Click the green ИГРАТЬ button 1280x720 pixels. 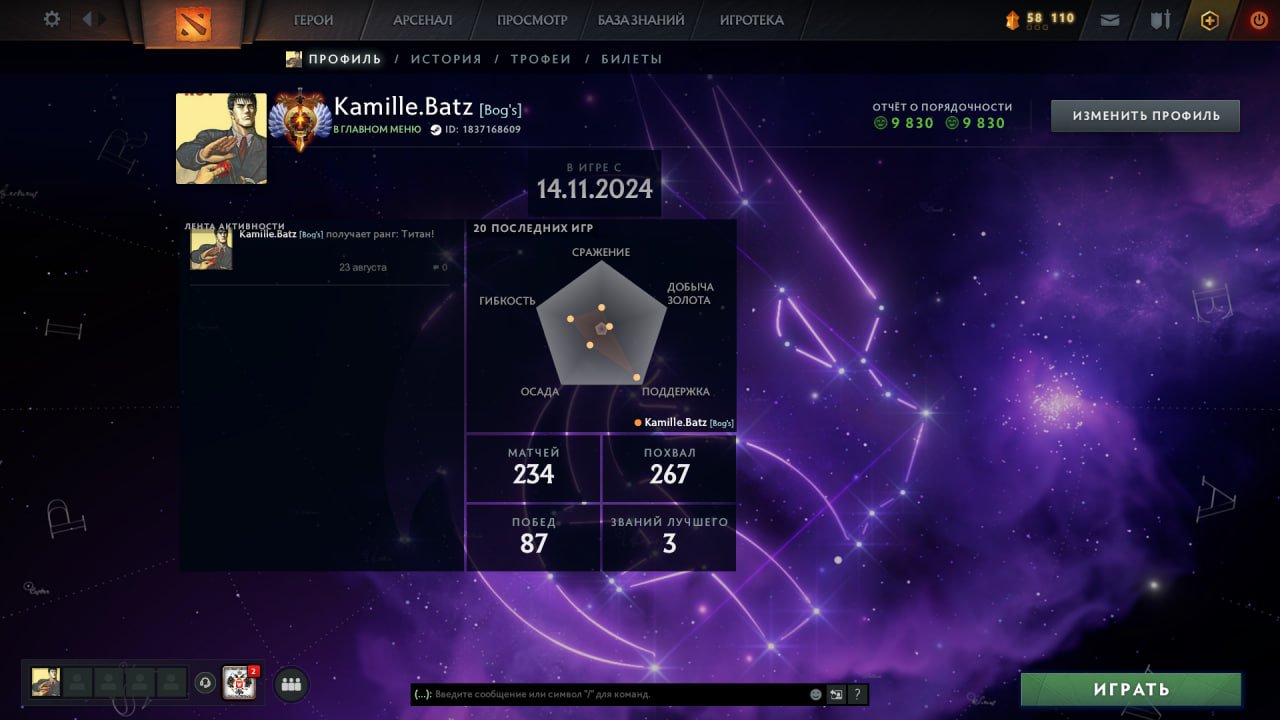coord(1131,689)
